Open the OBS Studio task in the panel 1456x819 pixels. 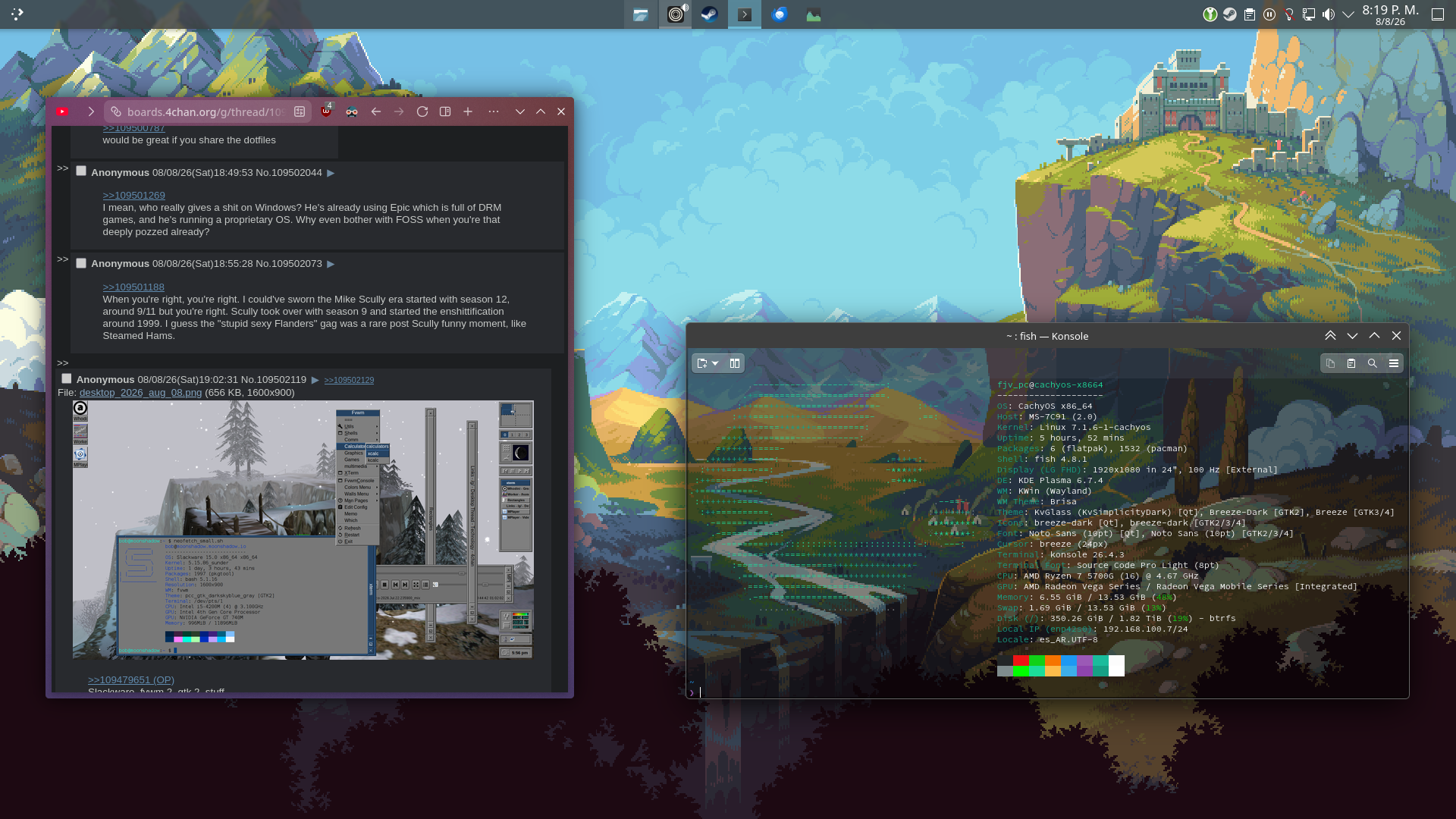click(675, 14)
